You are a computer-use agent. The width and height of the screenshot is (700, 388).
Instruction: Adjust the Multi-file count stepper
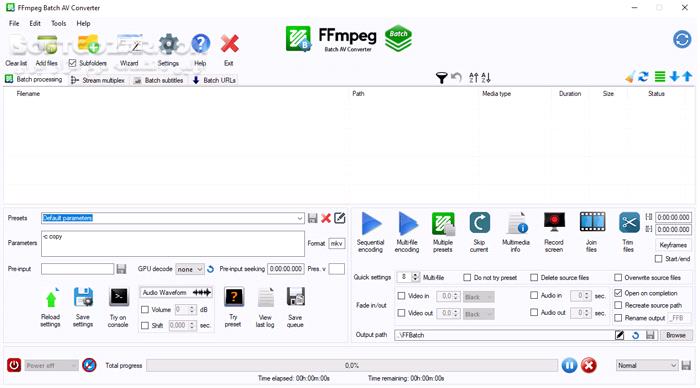click(416, 277)
